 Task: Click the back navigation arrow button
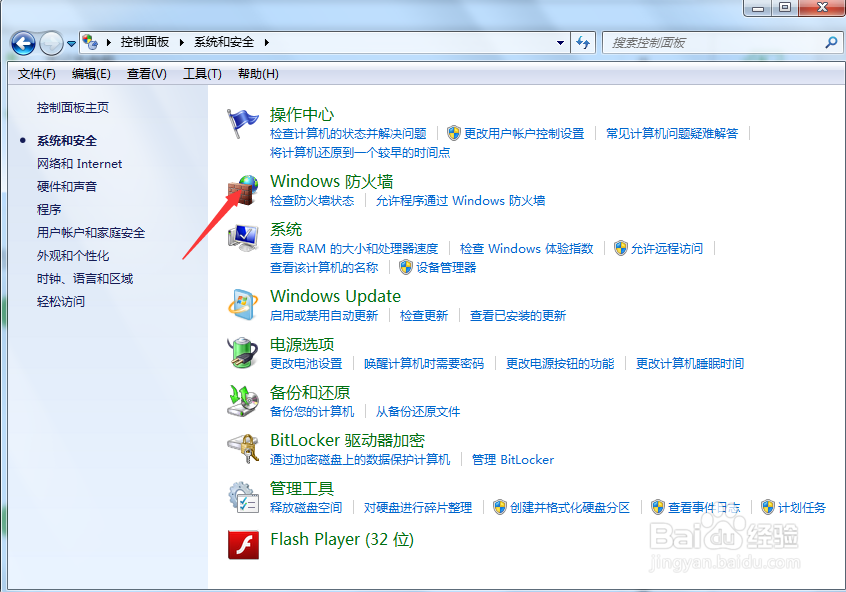coord(23,43)
